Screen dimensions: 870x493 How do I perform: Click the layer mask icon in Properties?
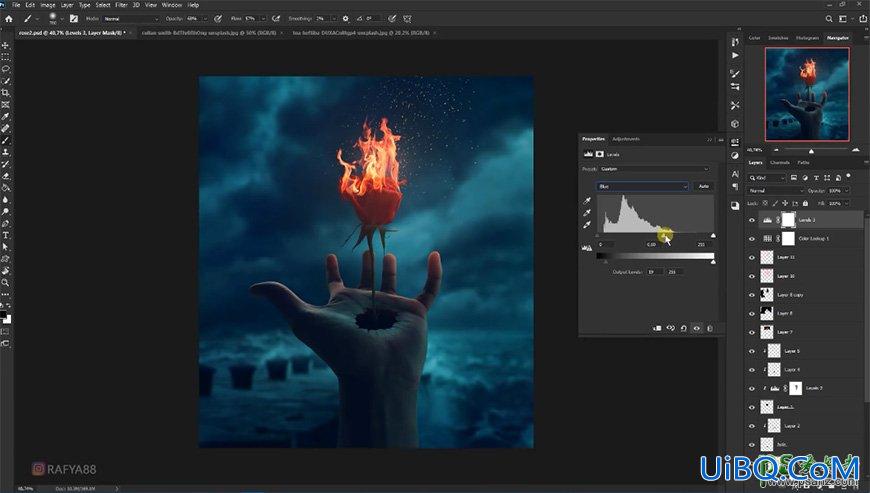click(x=600, y=154)
